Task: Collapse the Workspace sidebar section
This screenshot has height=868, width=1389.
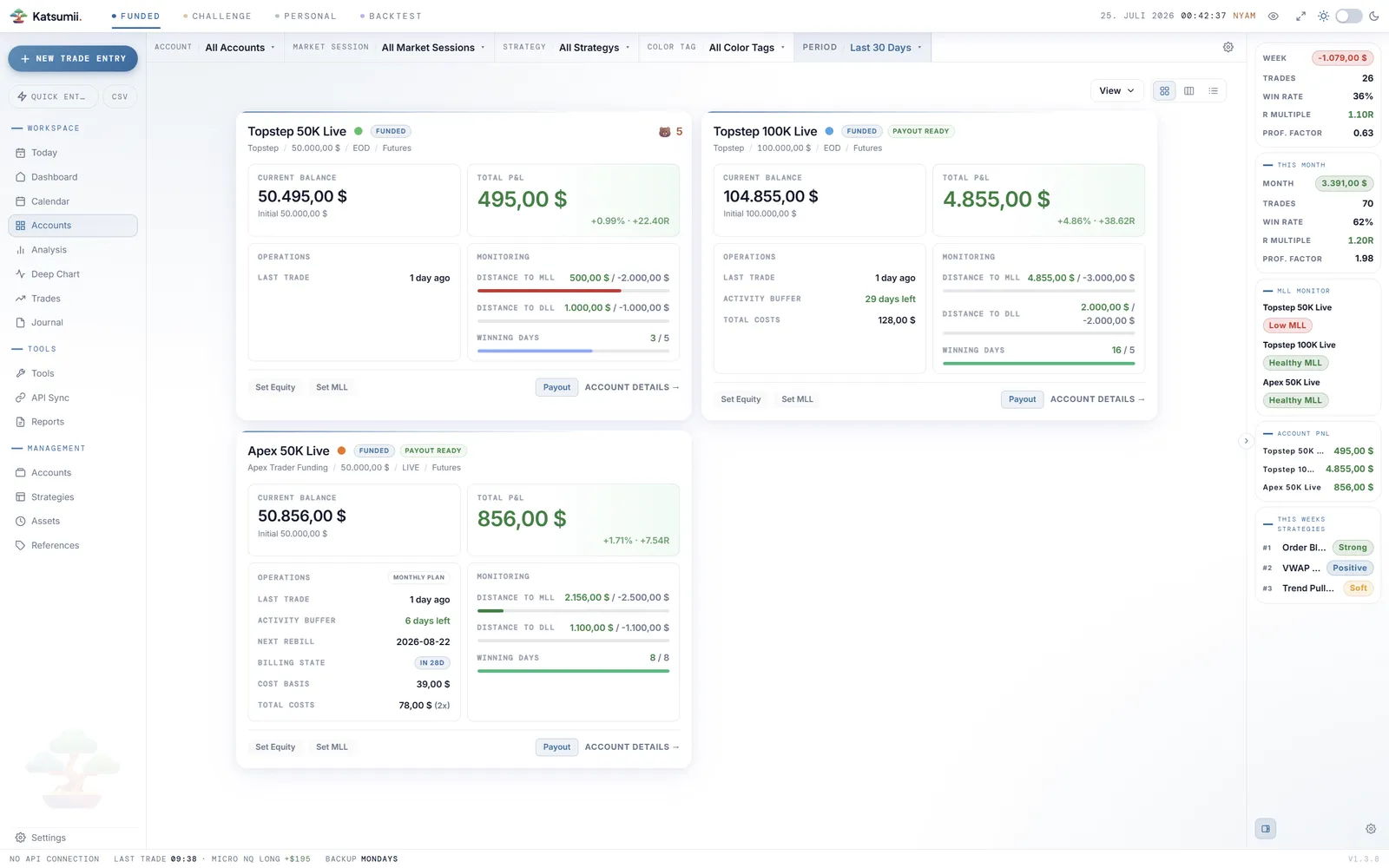Action: coord(45,128)
